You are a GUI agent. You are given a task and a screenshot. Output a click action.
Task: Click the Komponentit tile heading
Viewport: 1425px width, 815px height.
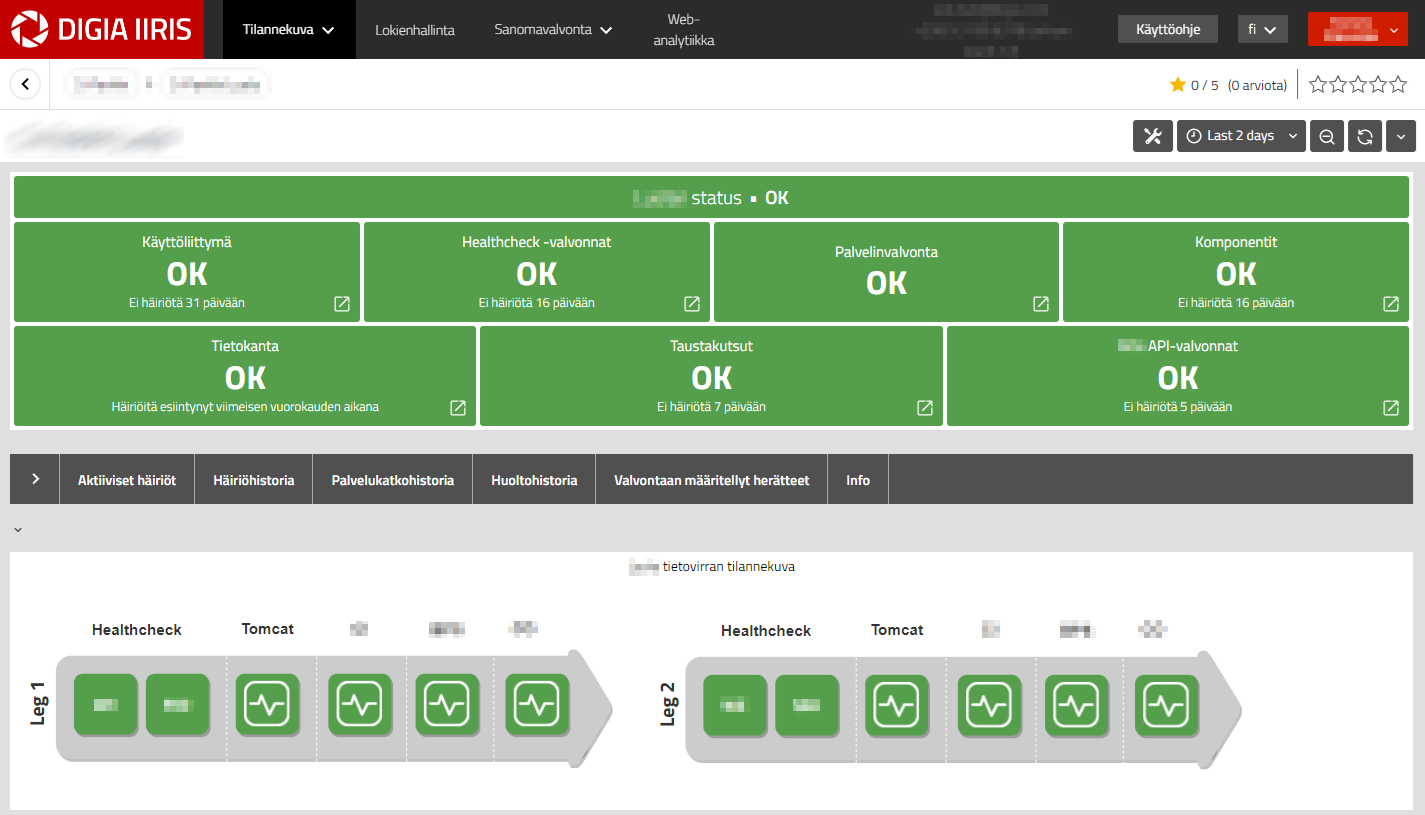click(1236, 242)
